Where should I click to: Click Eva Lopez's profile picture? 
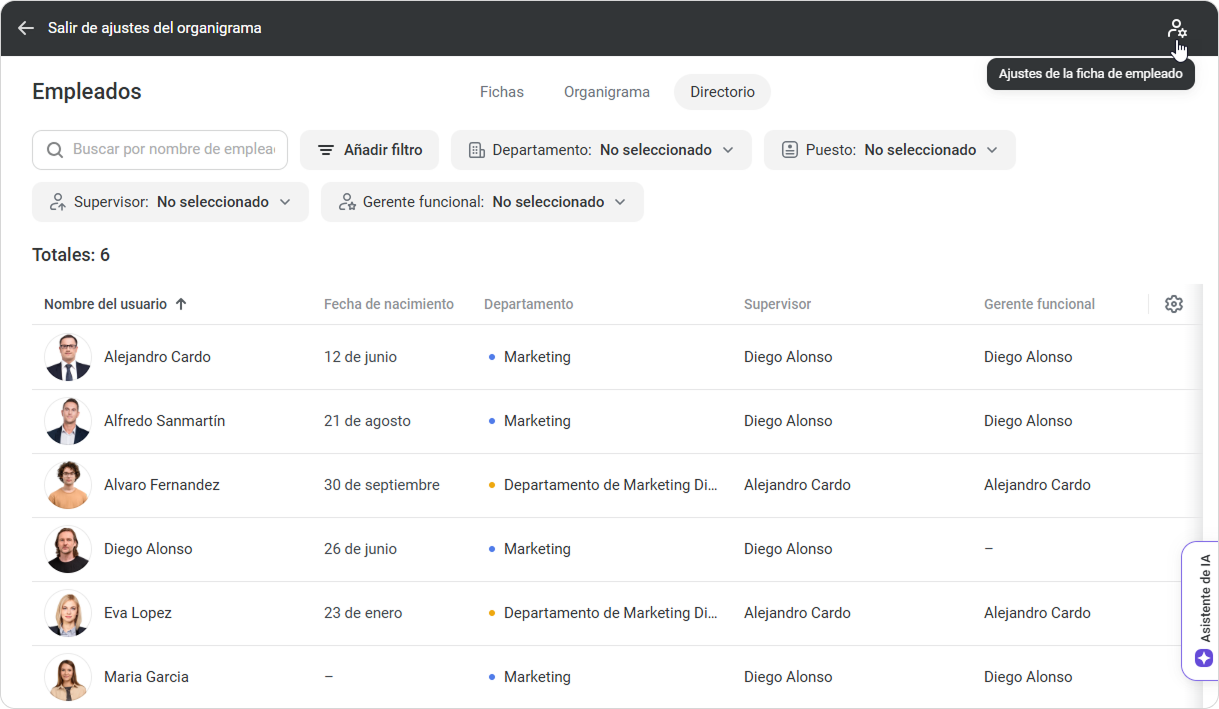click(68, 613)
